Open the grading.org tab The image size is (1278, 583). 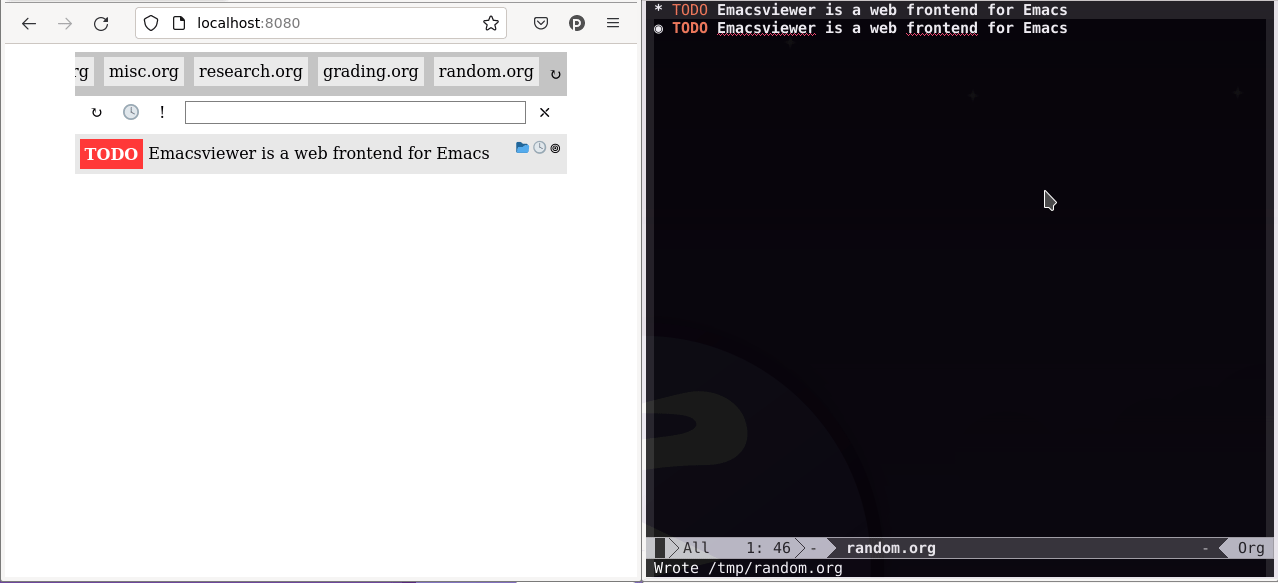tap(371, 71)
